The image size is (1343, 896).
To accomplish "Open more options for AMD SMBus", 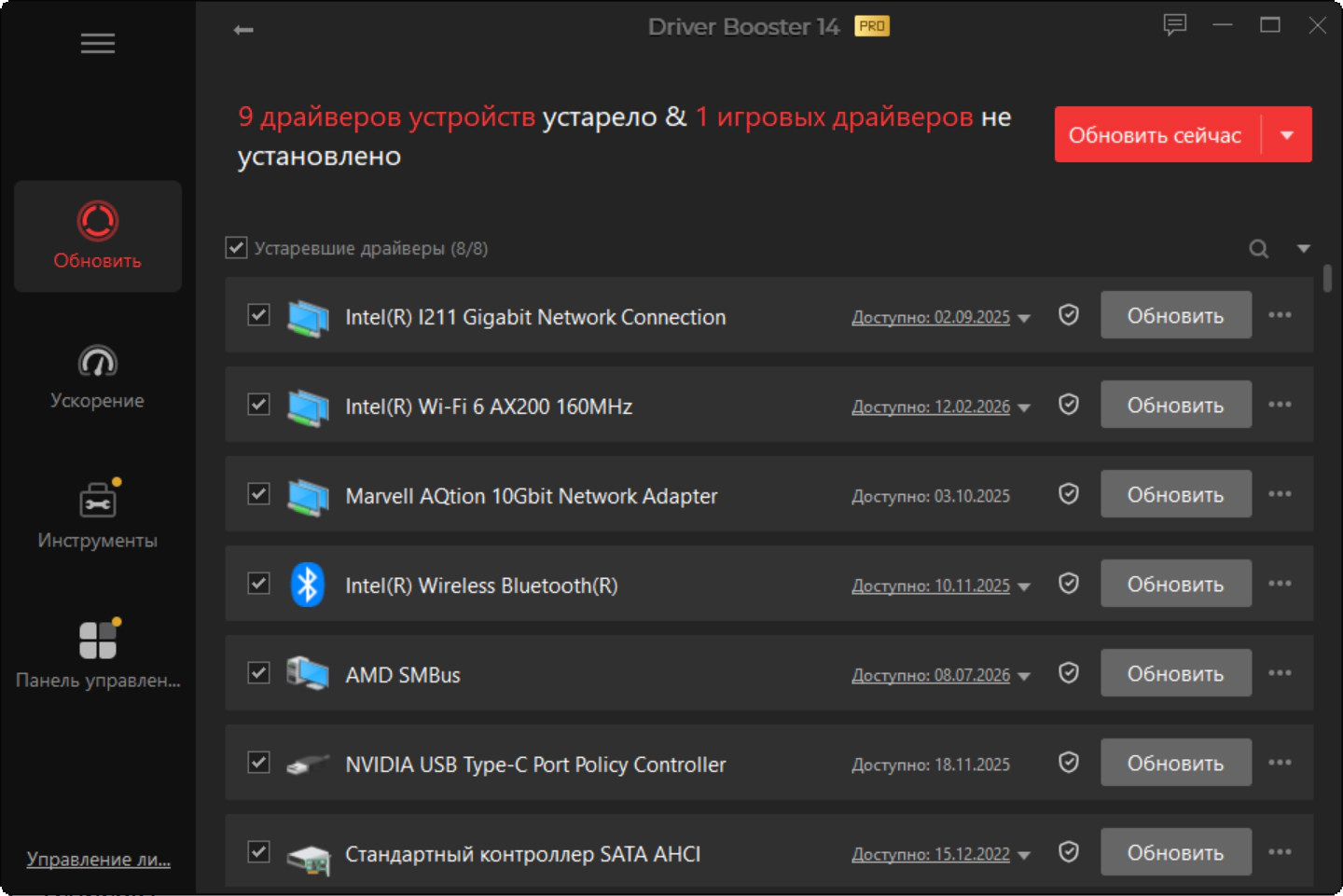I will click(x=1280, y=673).
